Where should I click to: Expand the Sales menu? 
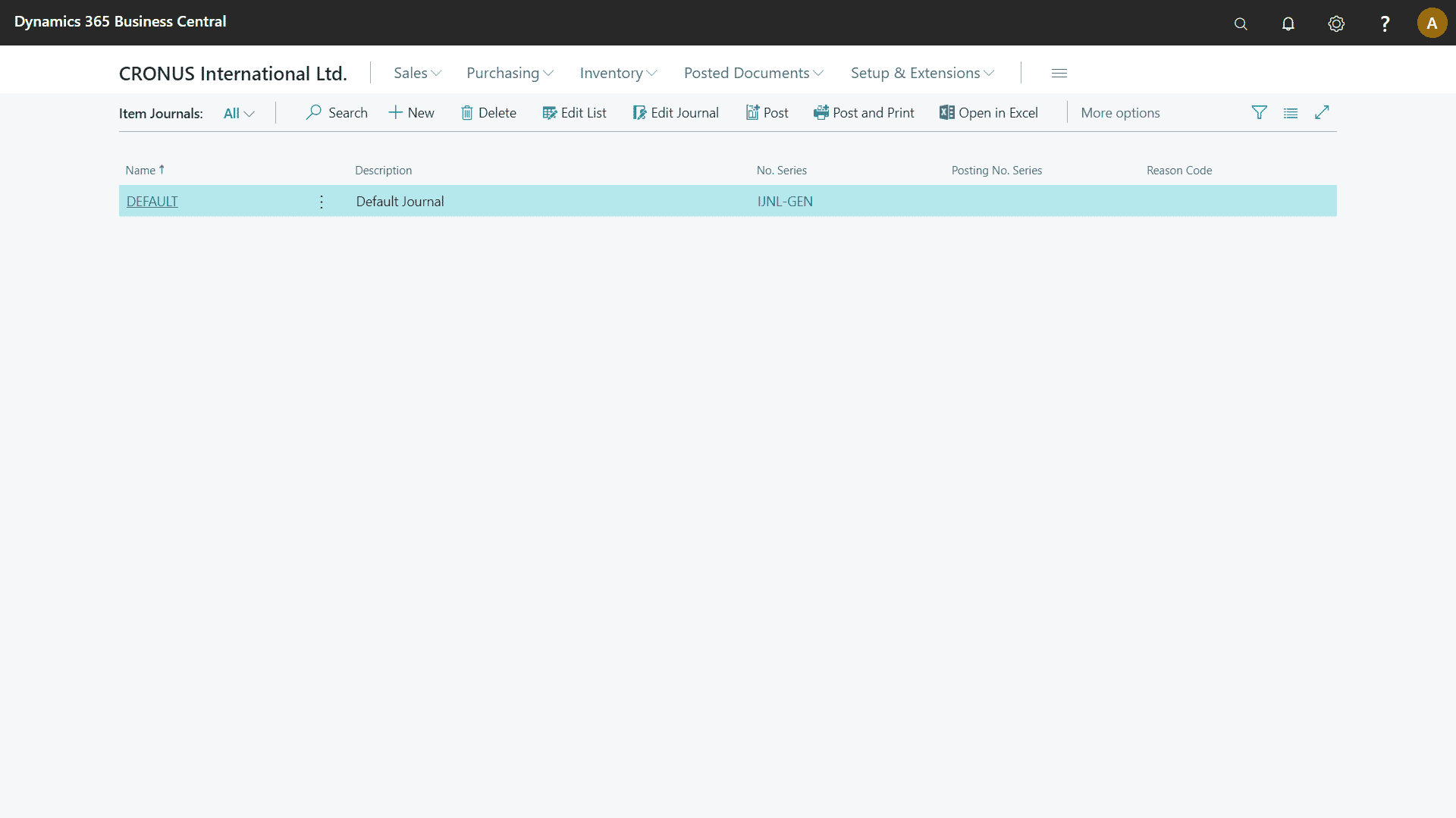(417, 73)
